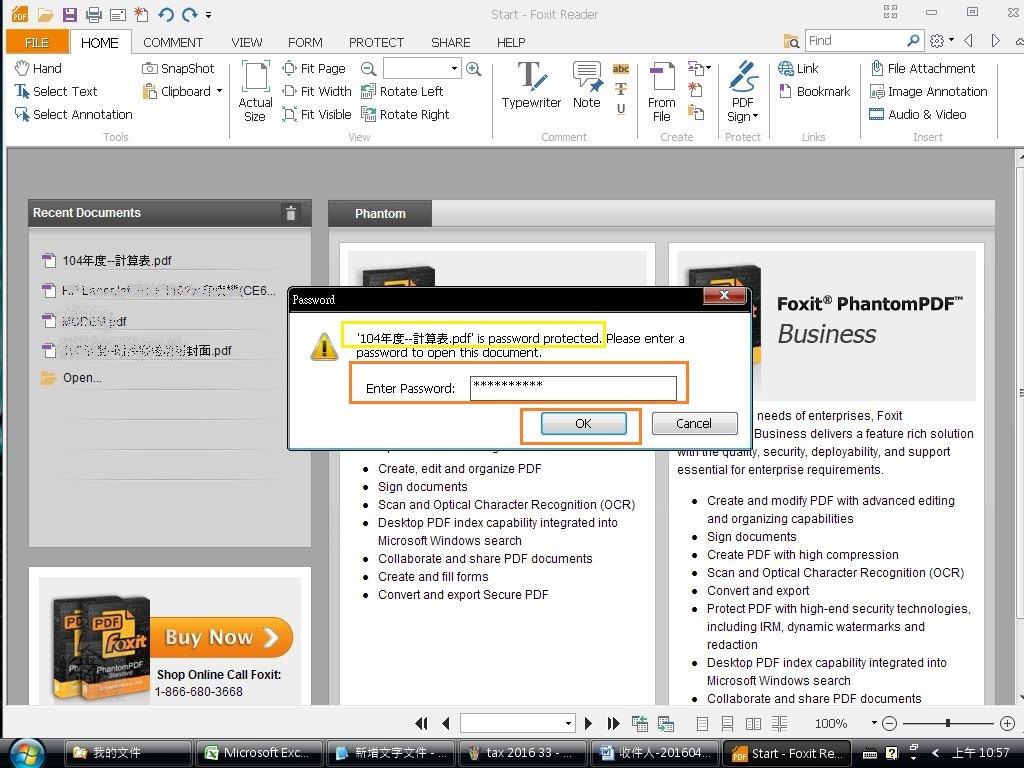This screenshot has height=768, width=1024.
Task: Open the page number dropdown in bottom bar
Action: (568, 723)
